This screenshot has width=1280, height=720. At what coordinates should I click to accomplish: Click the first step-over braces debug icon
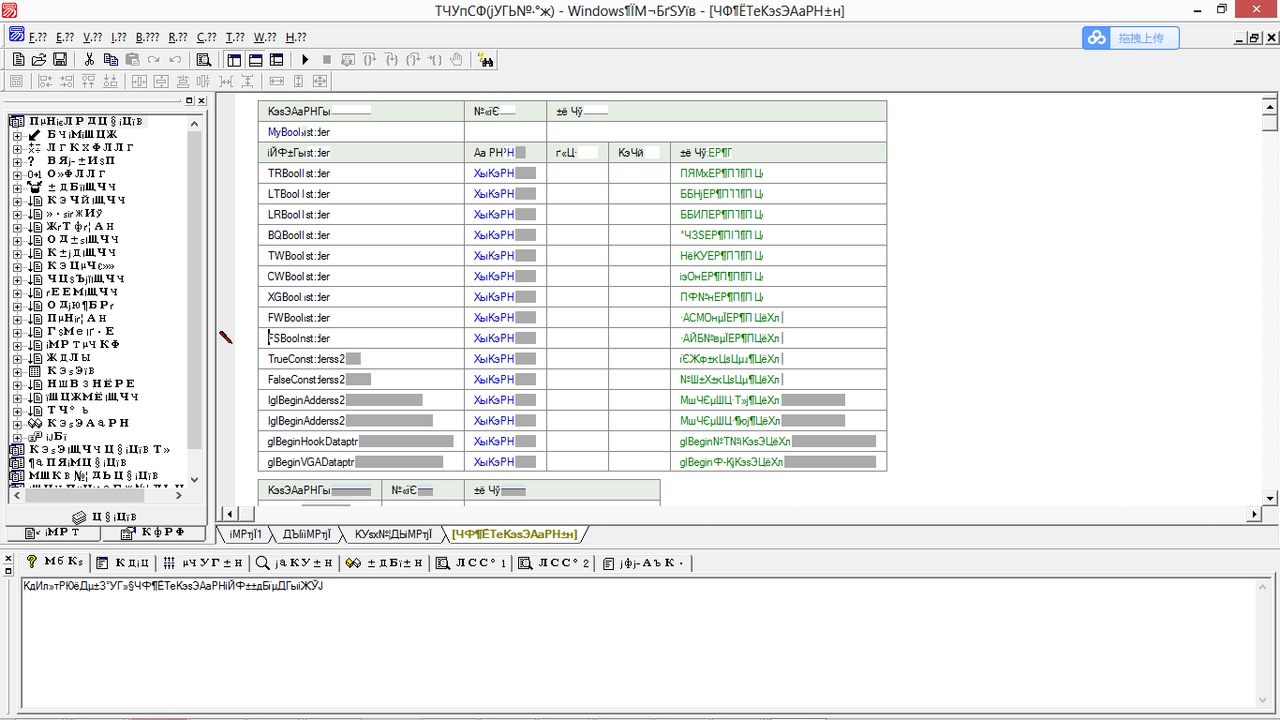coord(370,60)
